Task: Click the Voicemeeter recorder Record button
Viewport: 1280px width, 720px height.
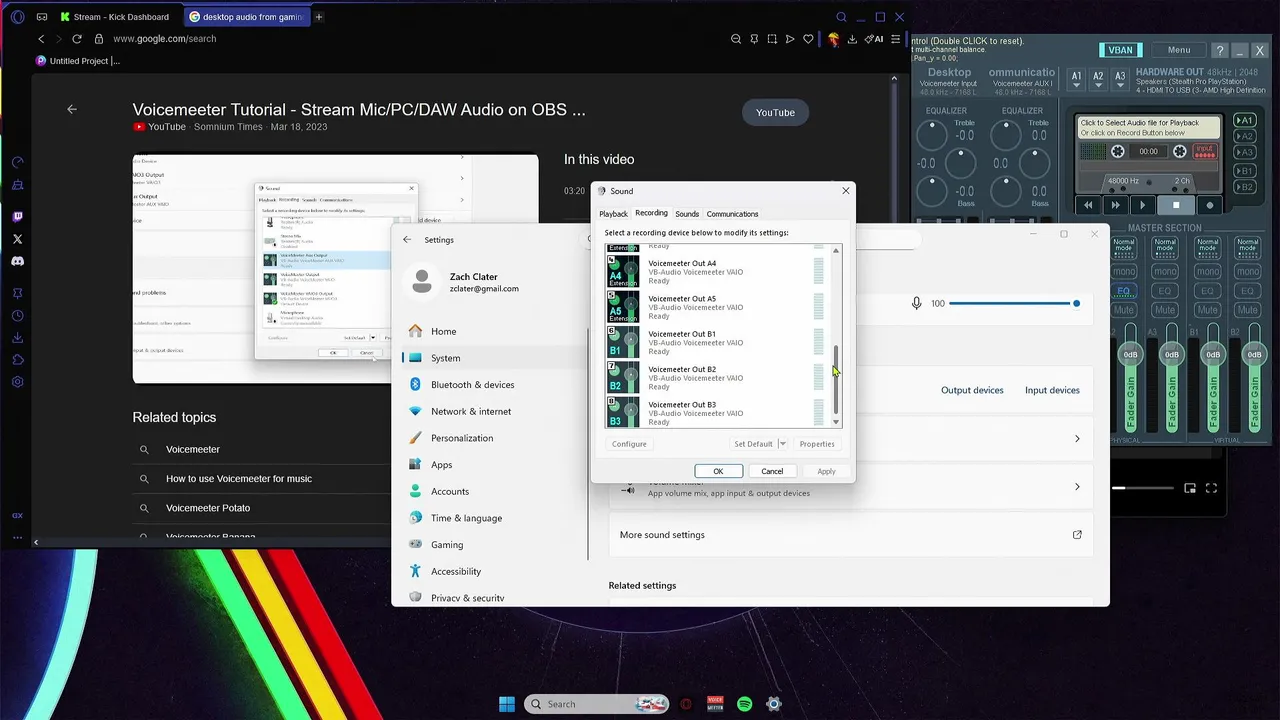Action: pos(1210,205)
